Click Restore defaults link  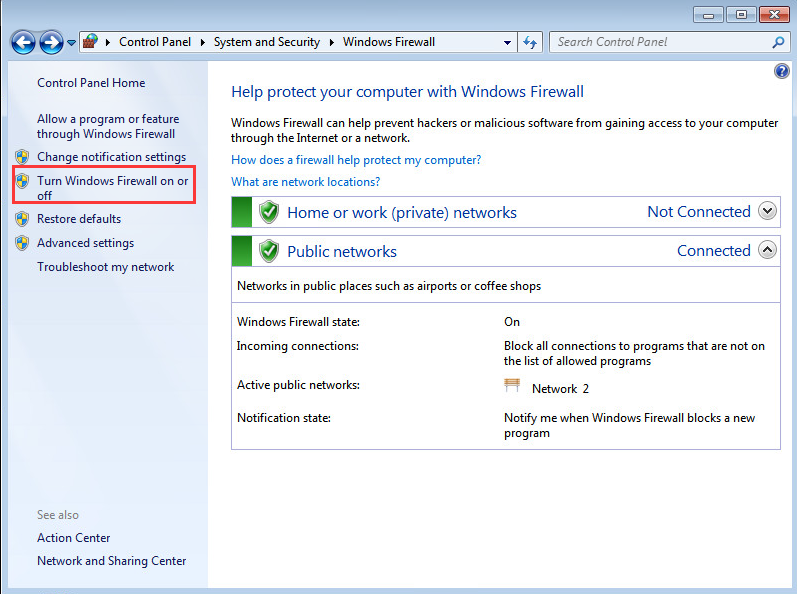point(79,219)
